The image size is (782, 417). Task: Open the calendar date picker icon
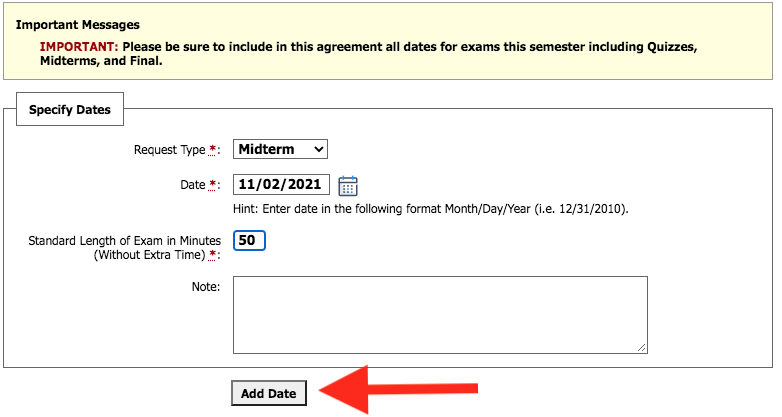pyautogui.click(x=348, y=186)
